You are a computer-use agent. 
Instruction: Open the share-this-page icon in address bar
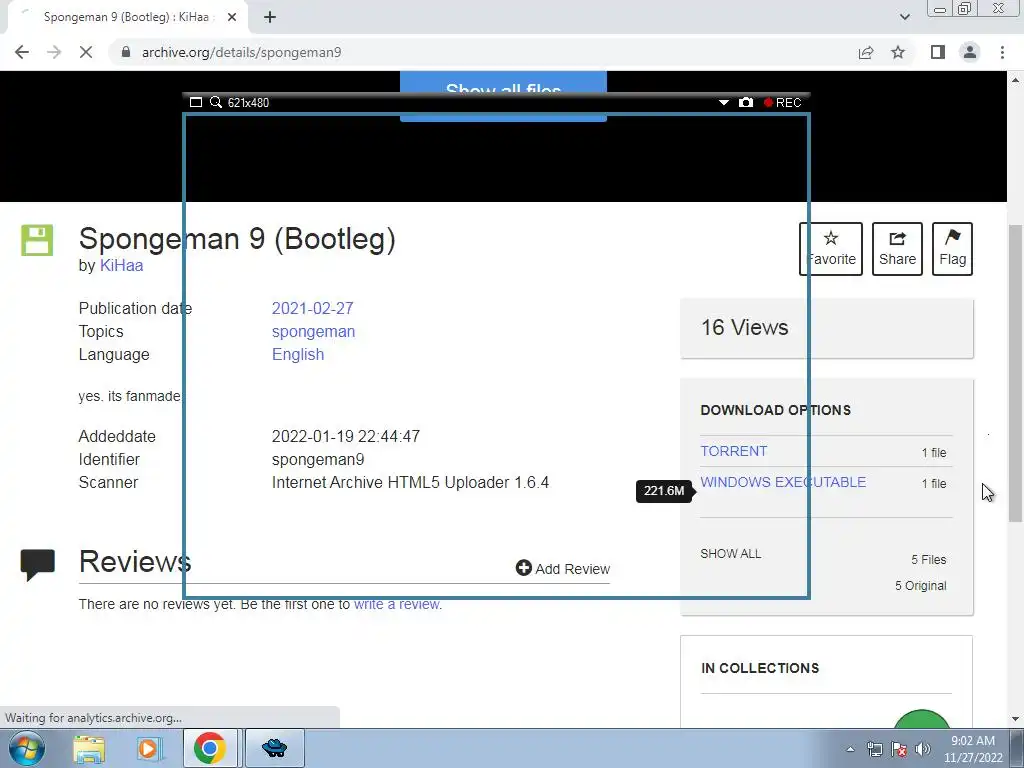click(866, 52)
